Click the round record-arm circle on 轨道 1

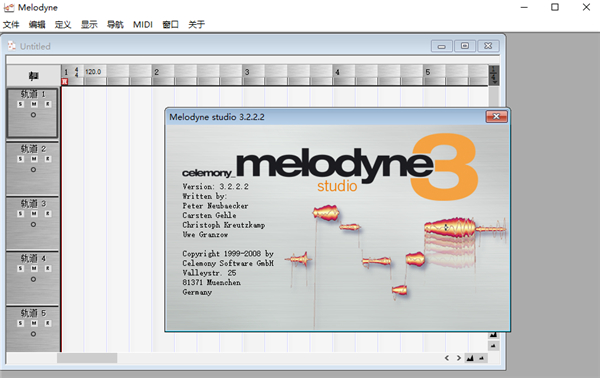tap(33, 115)
